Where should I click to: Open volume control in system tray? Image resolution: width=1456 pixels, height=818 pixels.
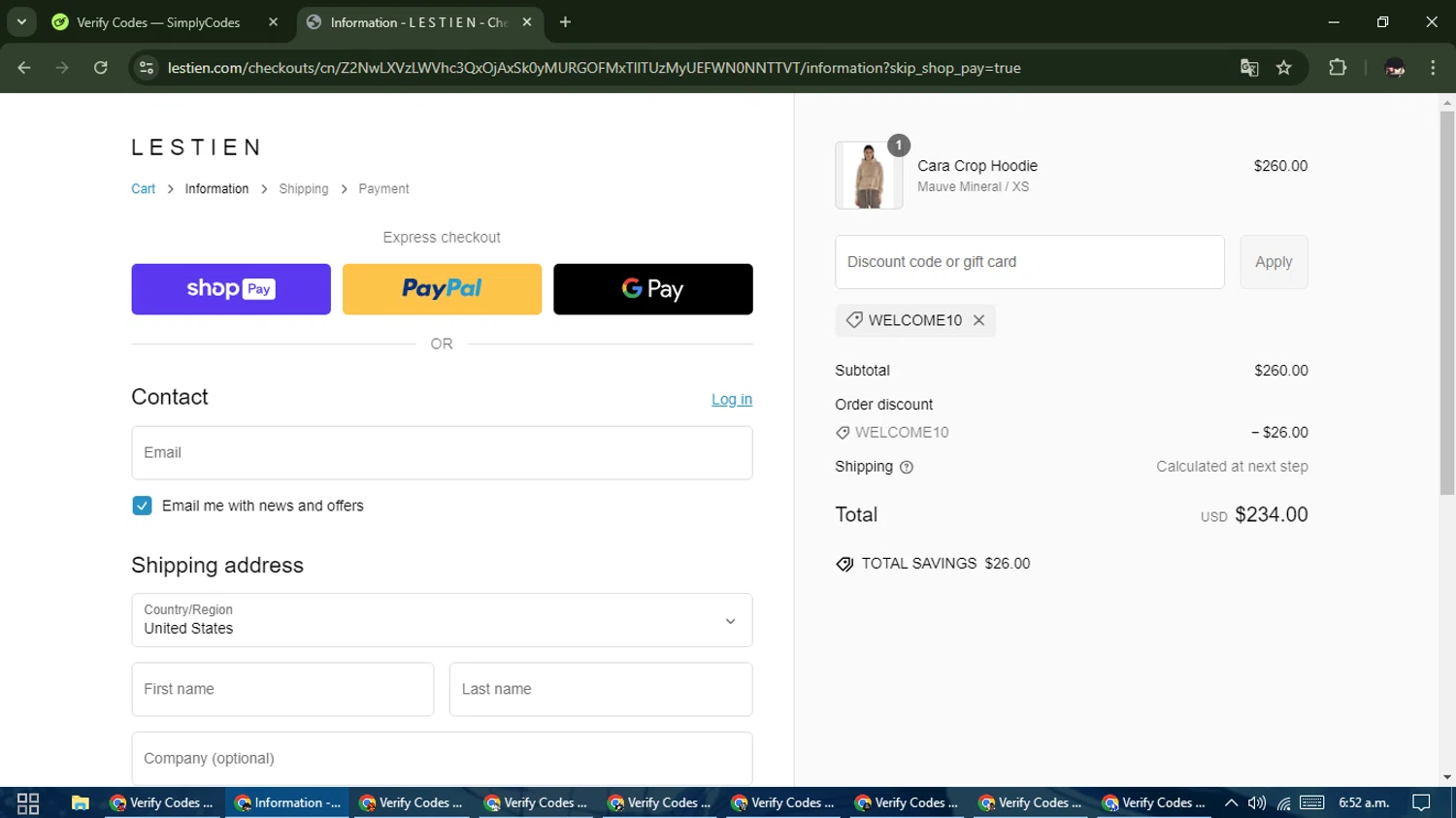click(x=1257, y=803)
